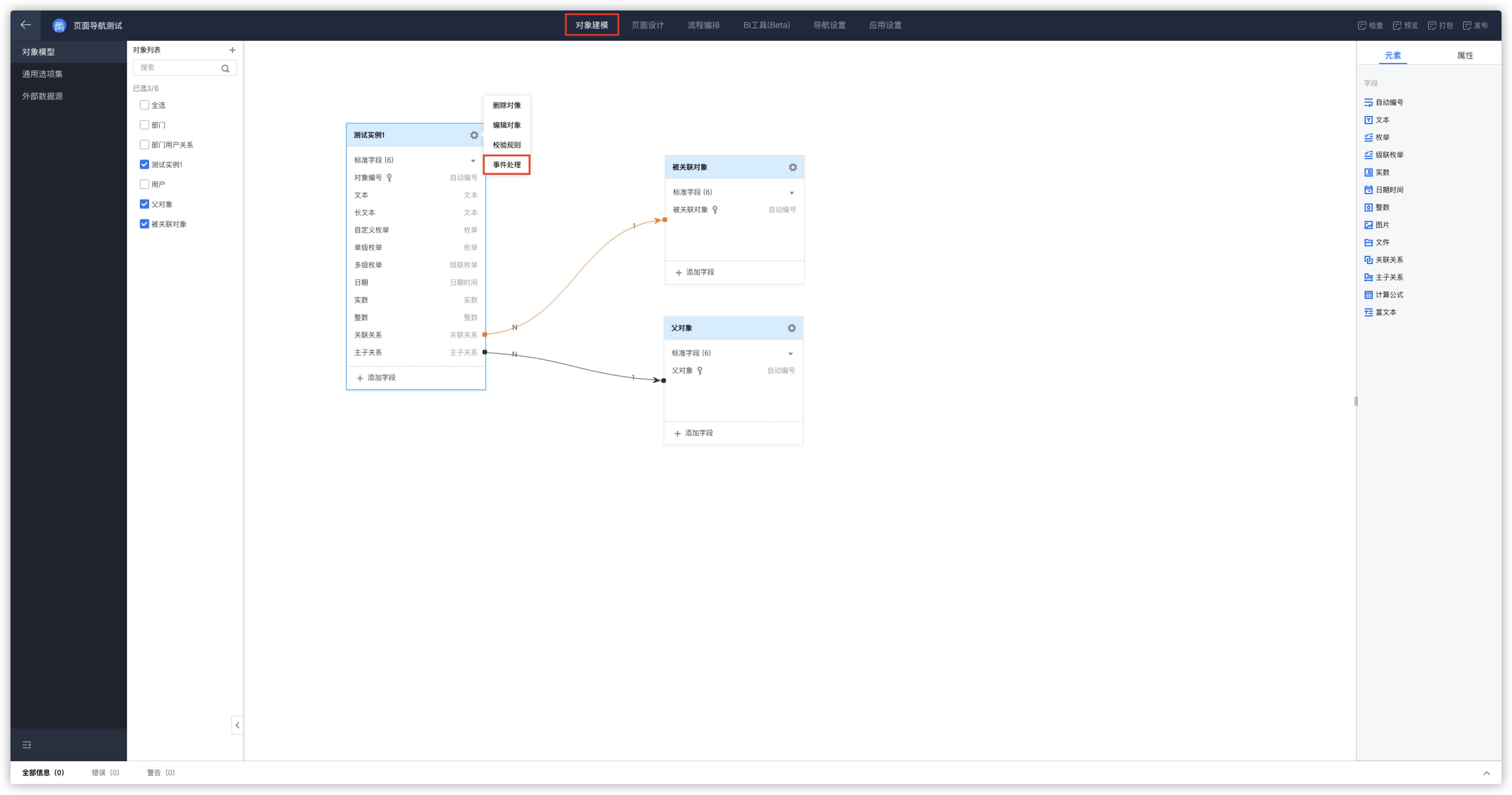Select the 关联关系 field element in palette

1384,260
